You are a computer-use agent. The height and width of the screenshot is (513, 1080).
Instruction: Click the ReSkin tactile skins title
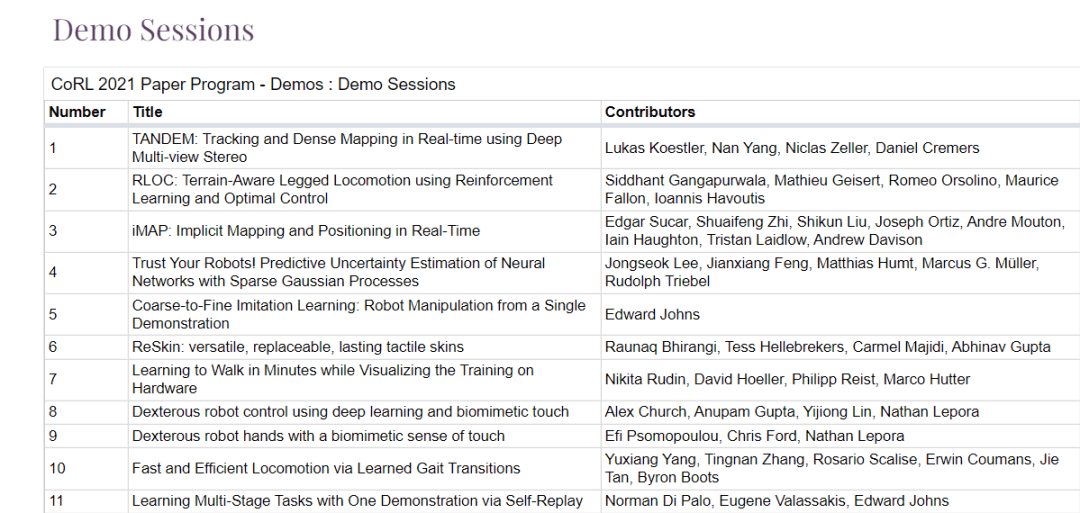coord(298,347)
